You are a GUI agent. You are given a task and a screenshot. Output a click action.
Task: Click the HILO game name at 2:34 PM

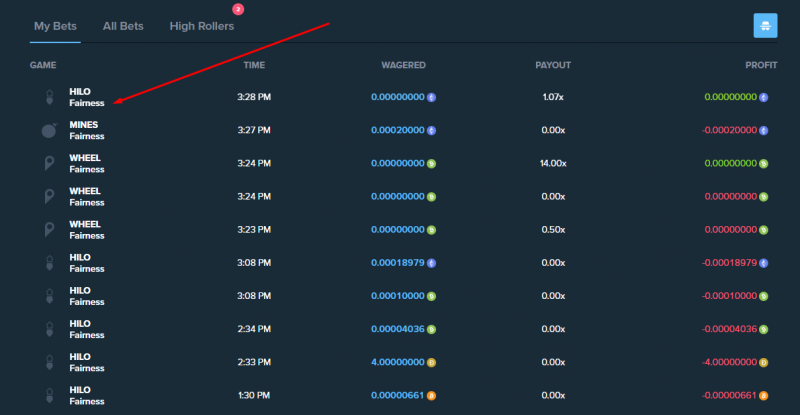tap(80, 324)
